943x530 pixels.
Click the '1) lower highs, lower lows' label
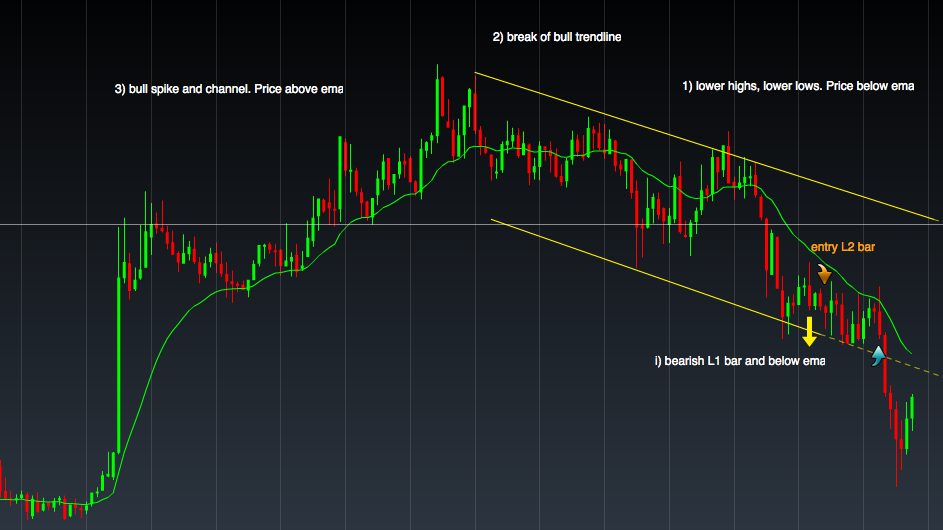click(798, 86)
